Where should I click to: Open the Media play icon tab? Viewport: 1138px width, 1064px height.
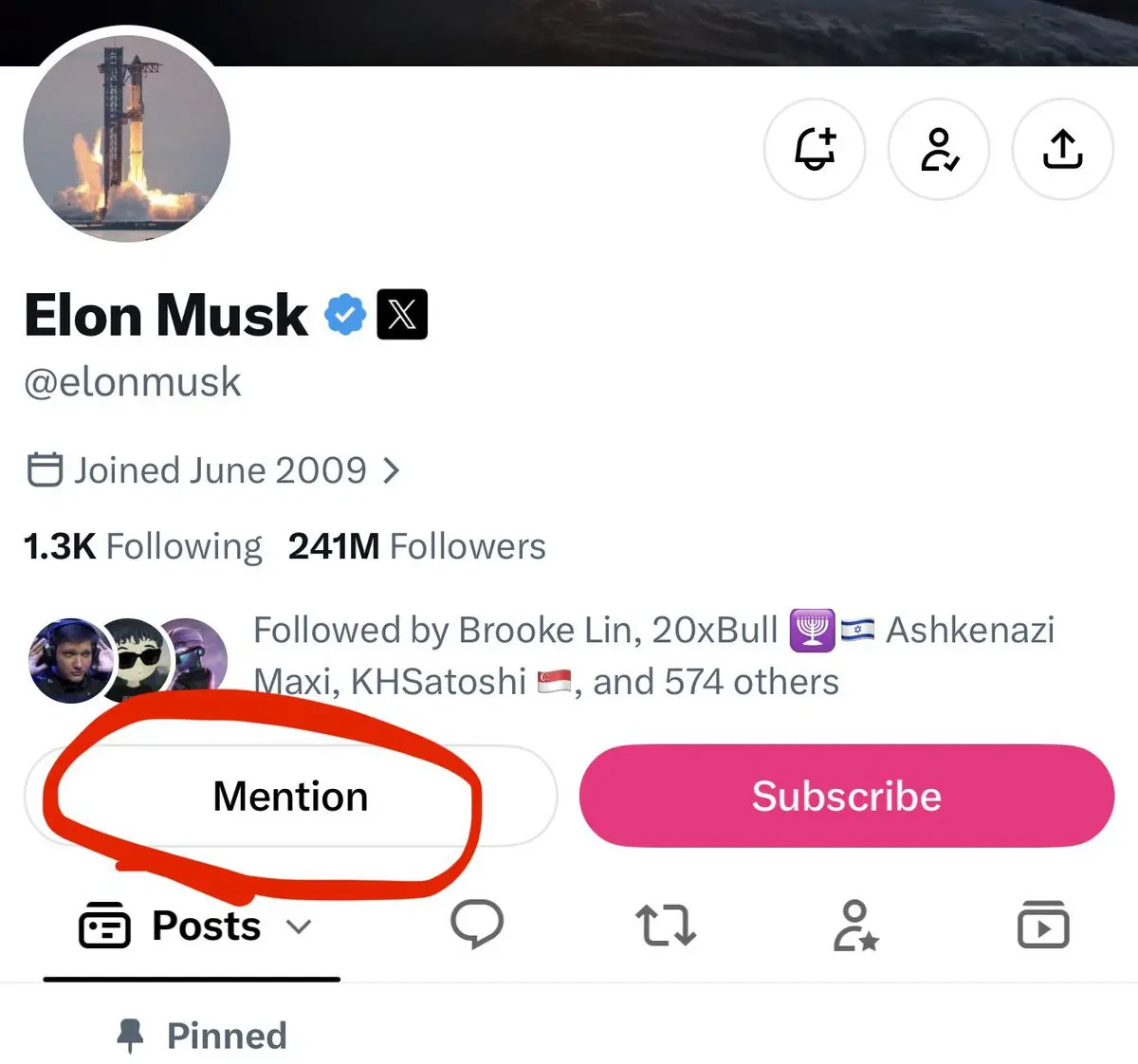(x=1043, y=925)
